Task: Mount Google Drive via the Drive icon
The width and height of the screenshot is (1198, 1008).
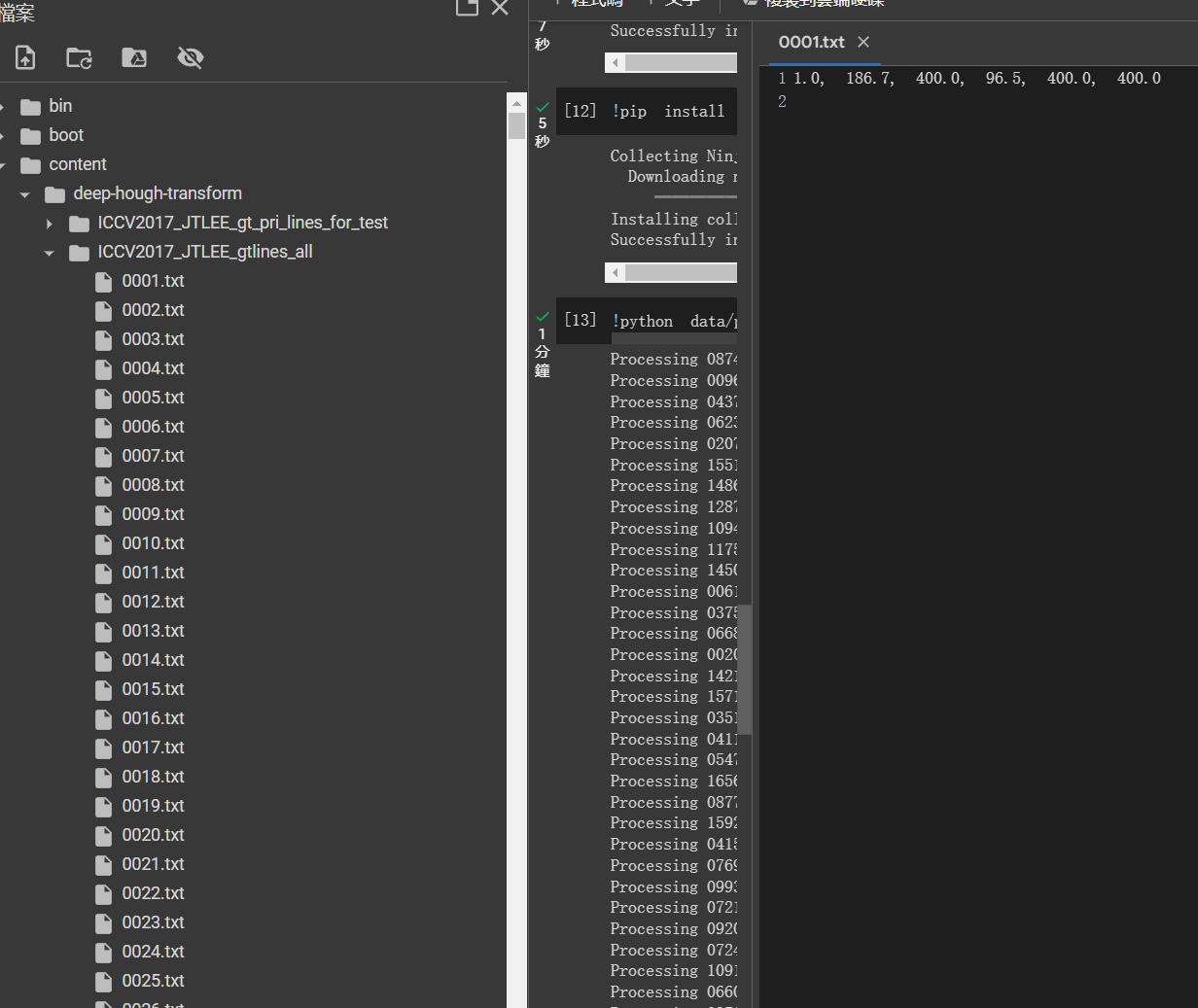Action: click(133, 57)
